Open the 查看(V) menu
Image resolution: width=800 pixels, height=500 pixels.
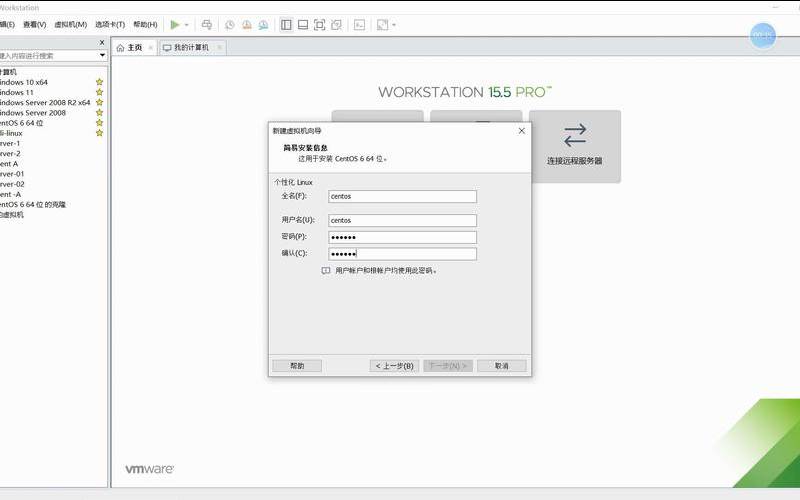coord(35,24)
